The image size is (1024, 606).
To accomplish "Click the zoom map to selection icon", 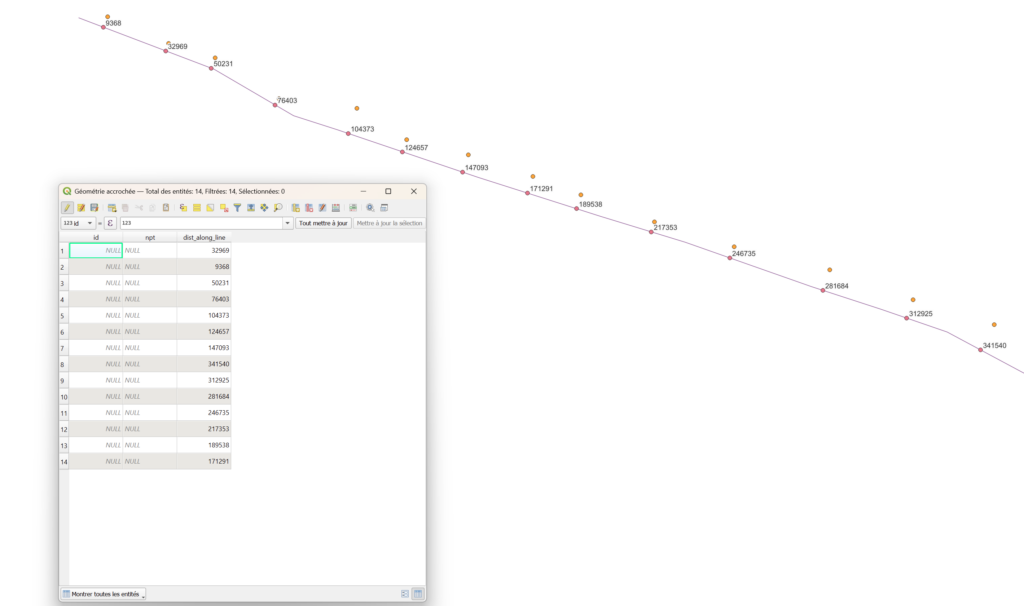I will click(277, 207).
